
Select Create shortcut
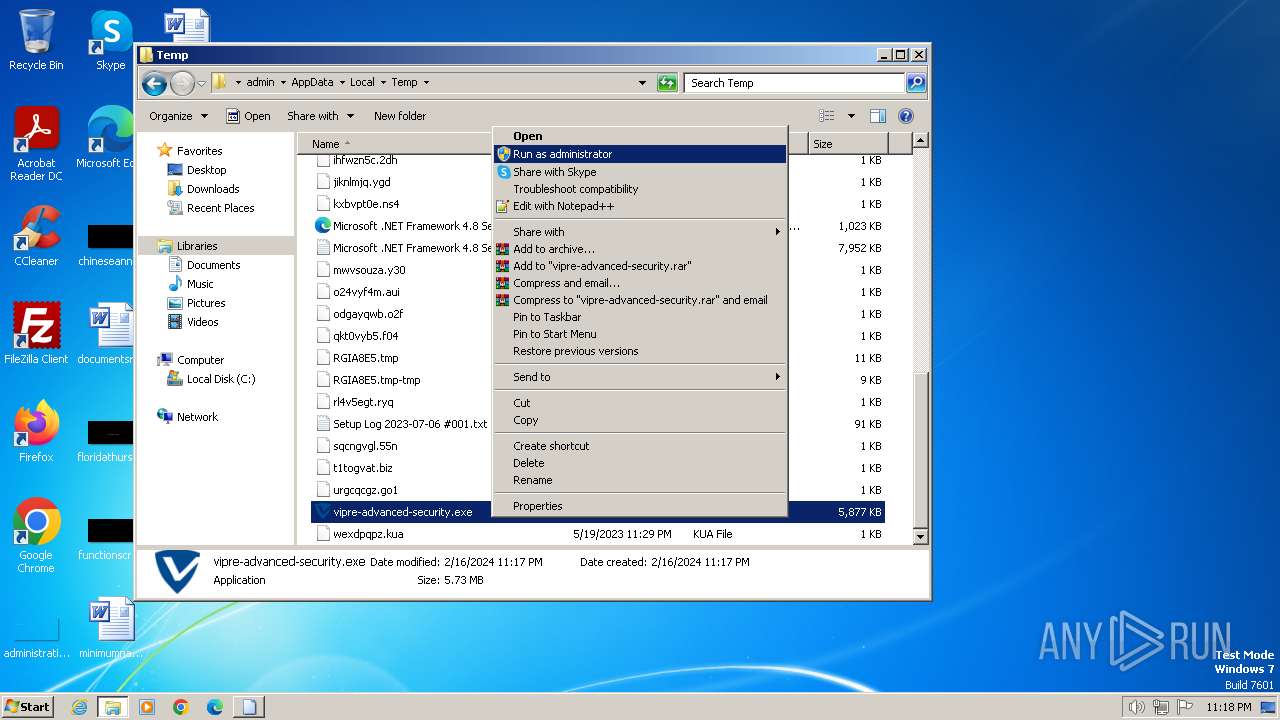(640, 446)
